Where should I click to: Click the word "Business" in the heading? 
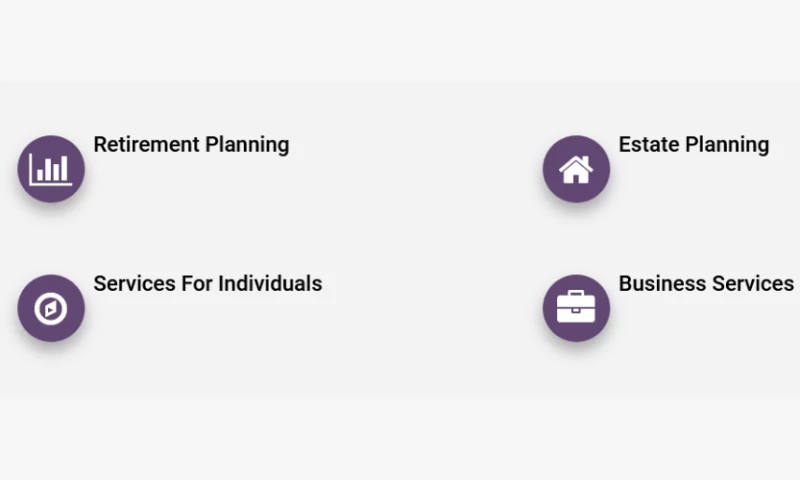point(659,284)
